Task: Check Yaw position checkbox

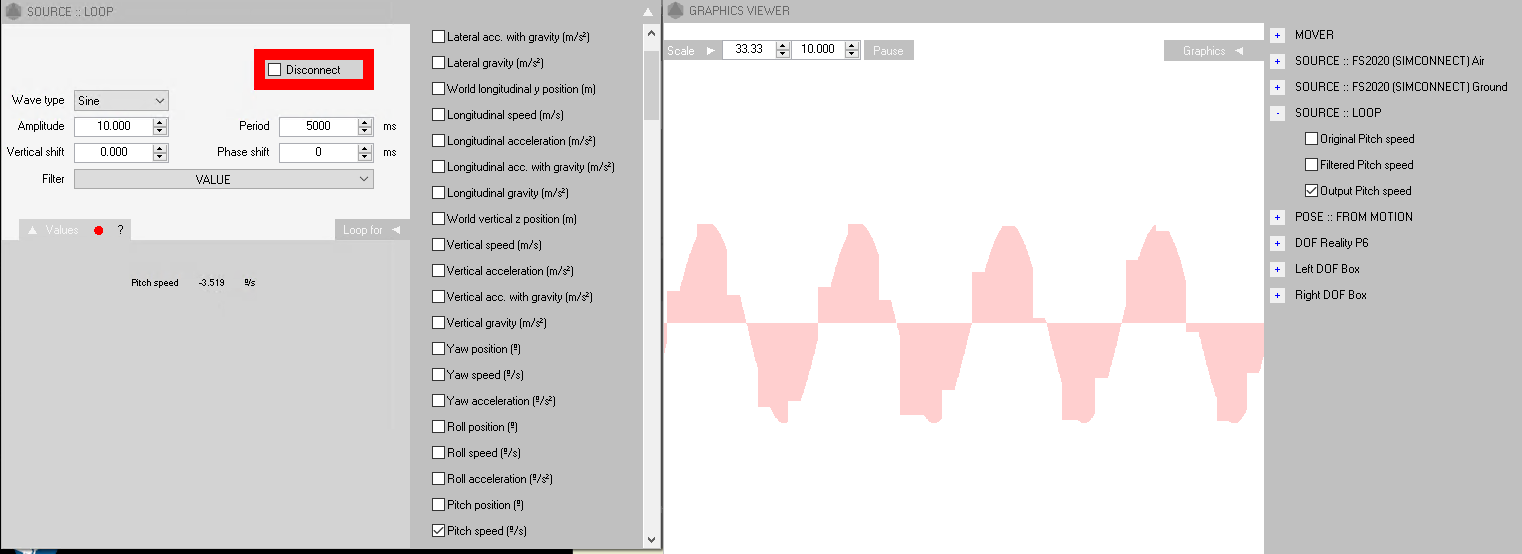Action: pyautogui.click(x=438, y=349)
